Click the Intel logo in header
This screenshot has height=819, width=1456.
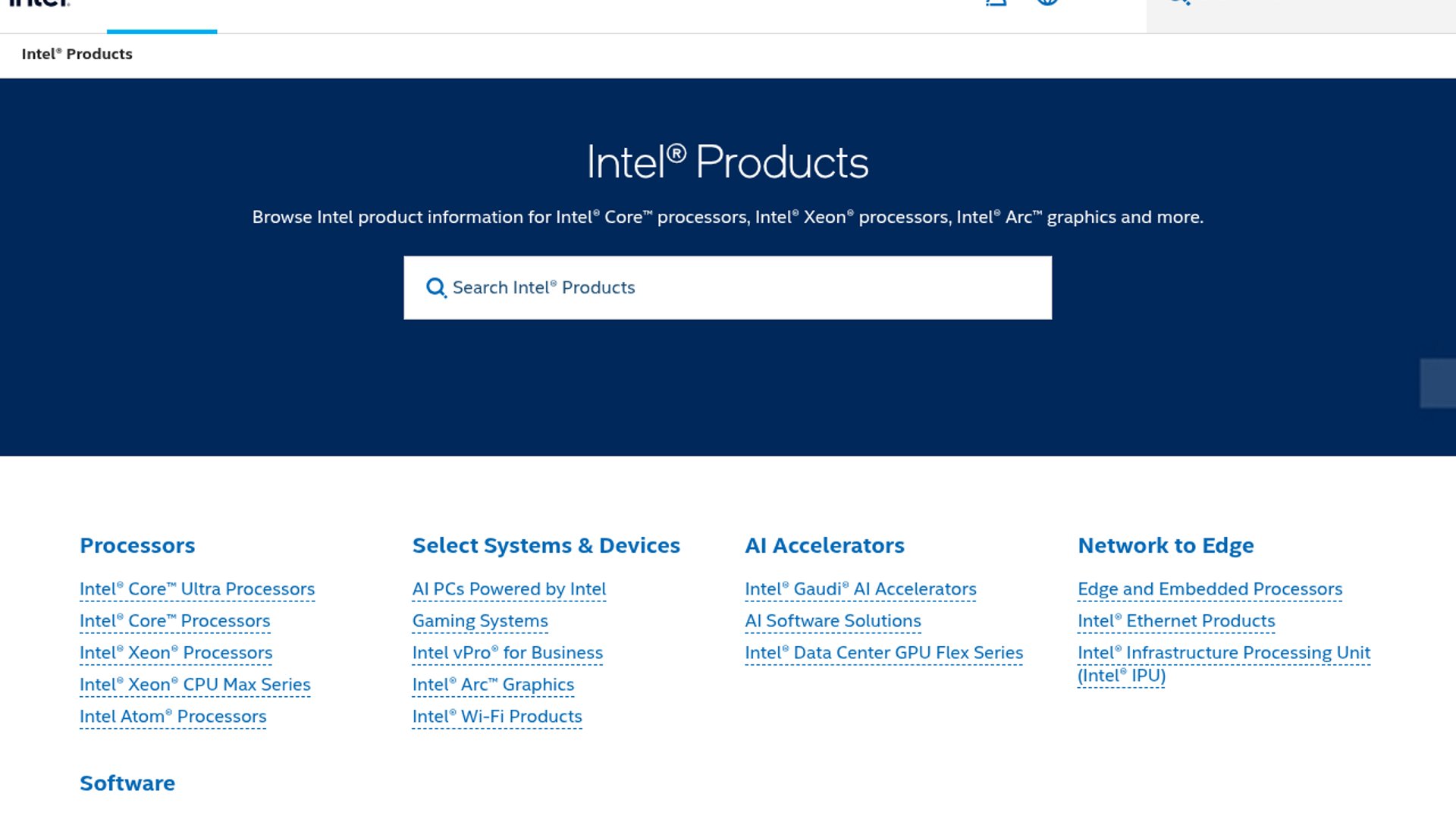pyautogui.click(x=39, y=3)
